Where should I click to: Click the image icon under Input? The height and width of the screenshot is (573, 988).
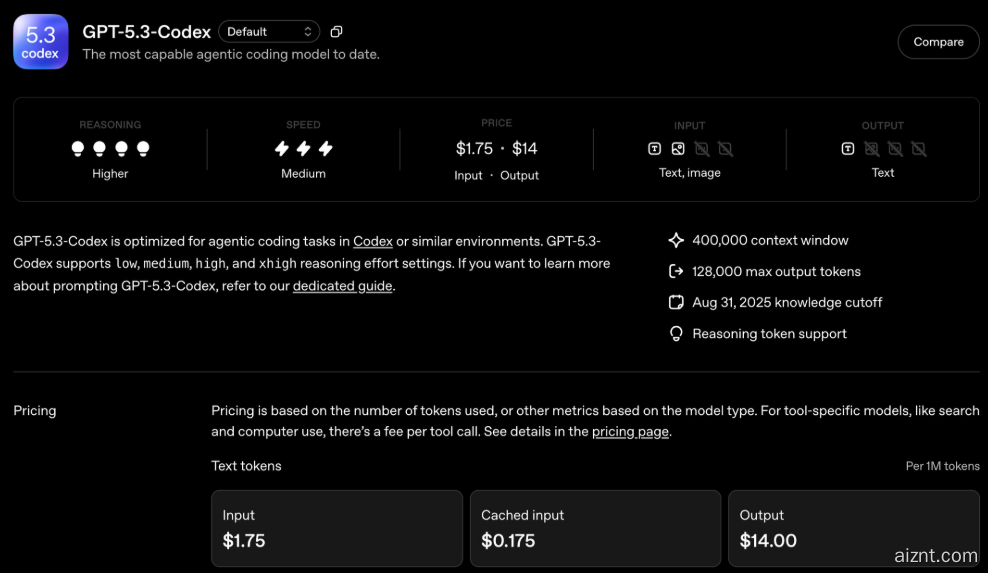[678, 149]
